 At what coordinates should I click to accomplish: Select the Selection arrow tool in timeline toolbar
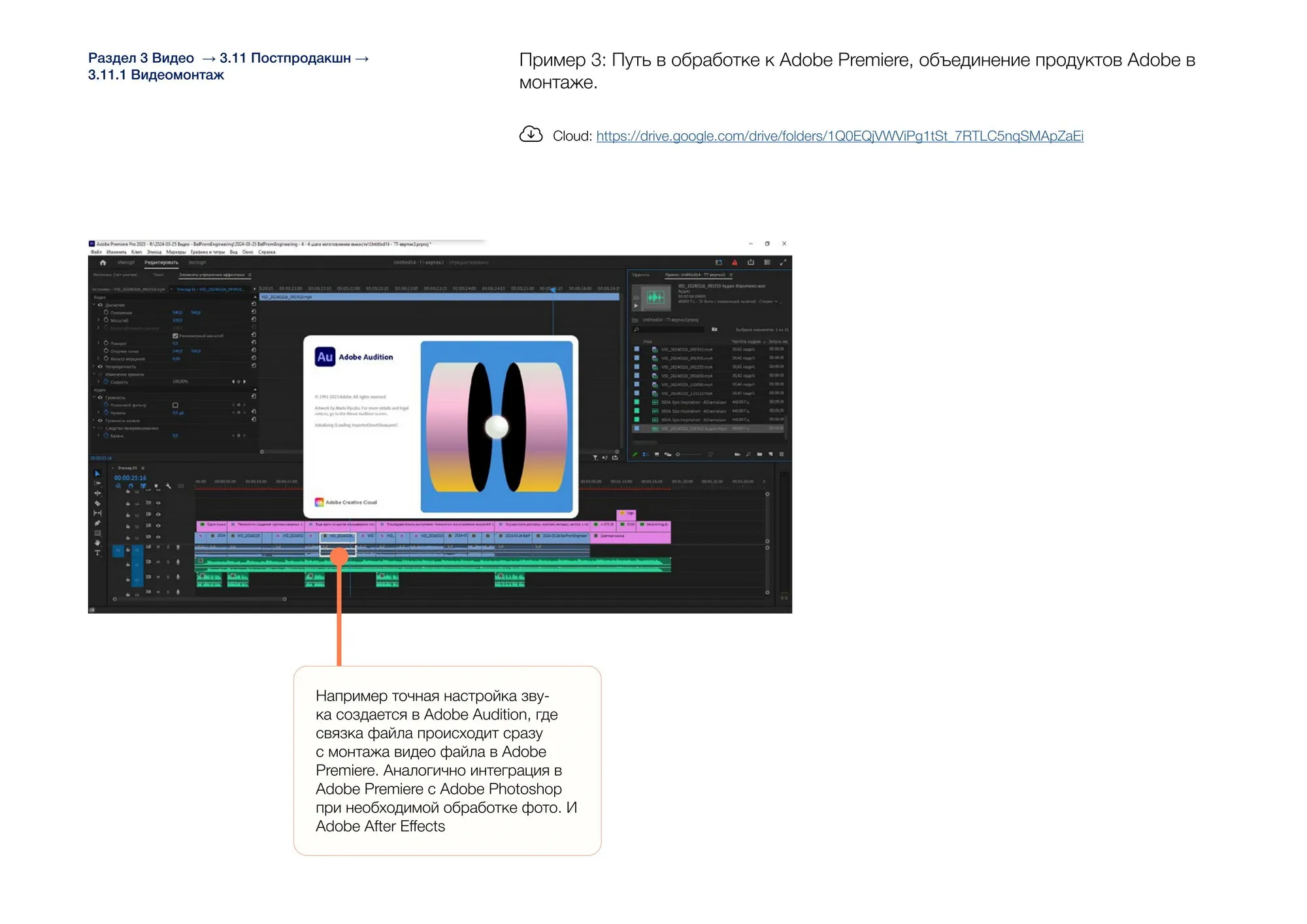point(97,473)
